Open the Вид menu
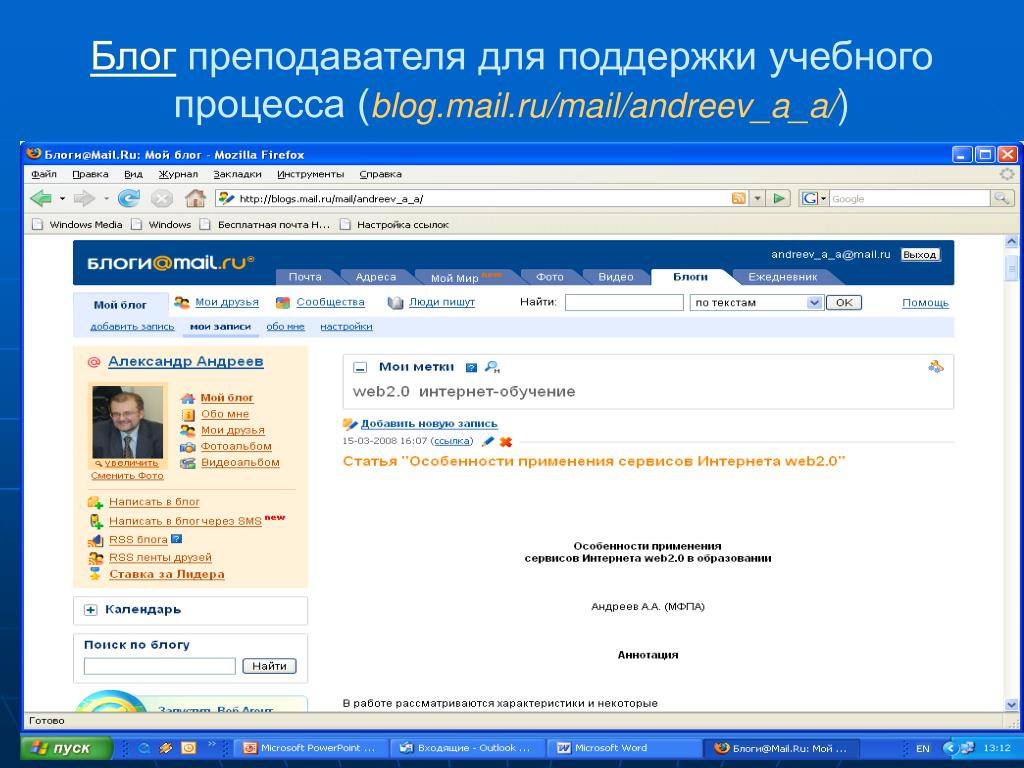 pos(133,174)
